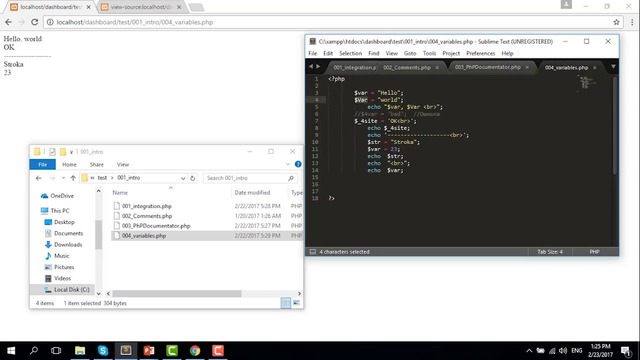
Task: Open Explorer help question mark
Action: (x=298, y=164)
